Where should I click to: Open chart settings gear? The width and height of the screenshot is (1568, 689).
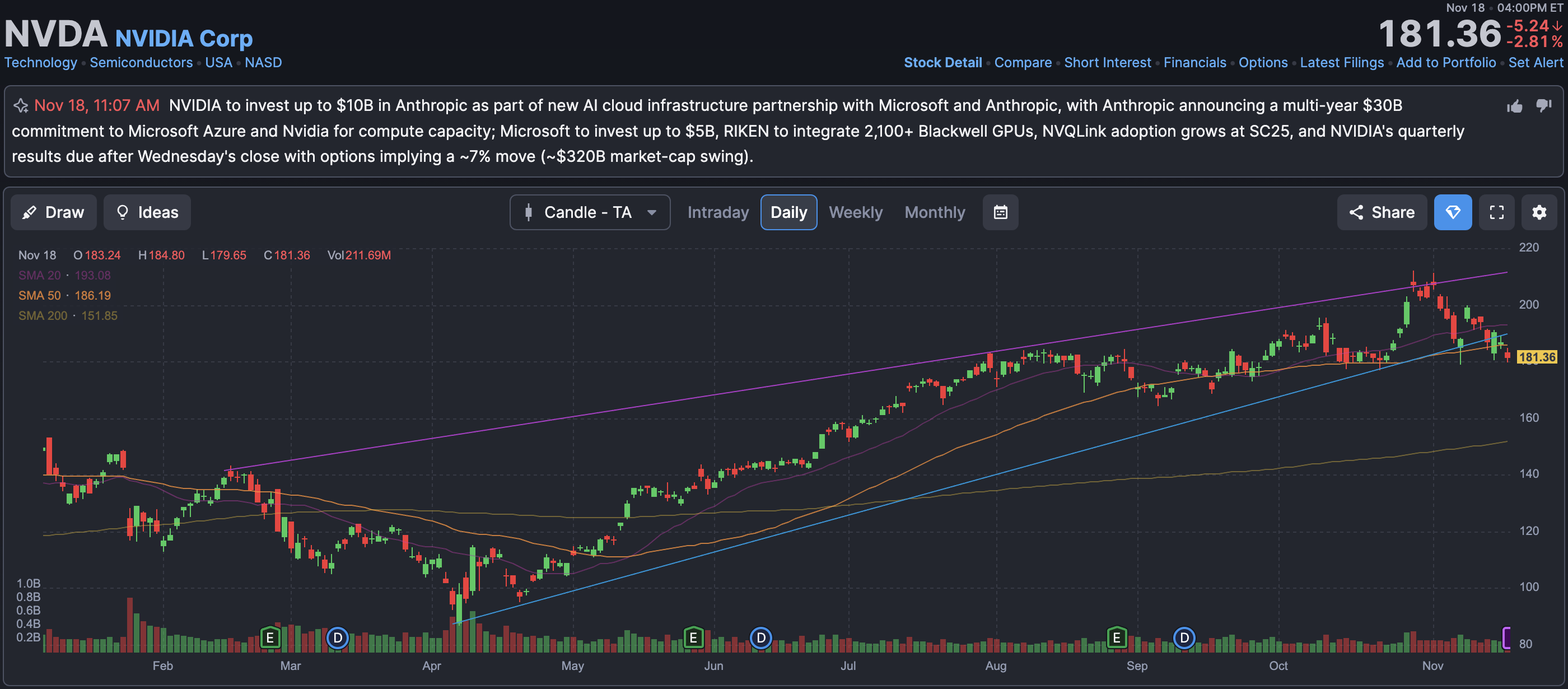point(1539,212)
